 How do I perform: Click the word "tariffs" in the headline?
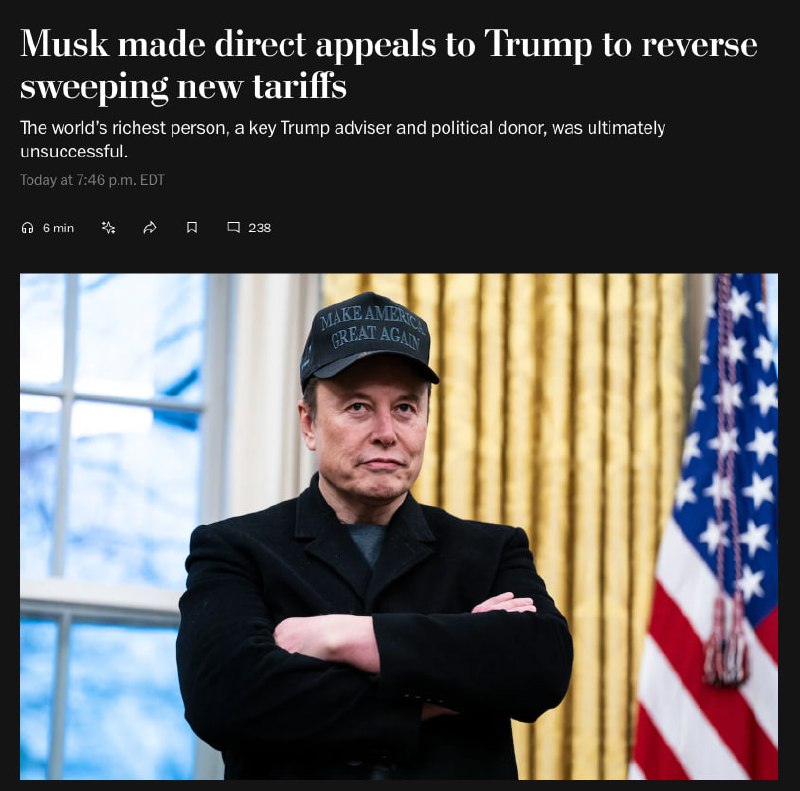[x=299, y=86]
